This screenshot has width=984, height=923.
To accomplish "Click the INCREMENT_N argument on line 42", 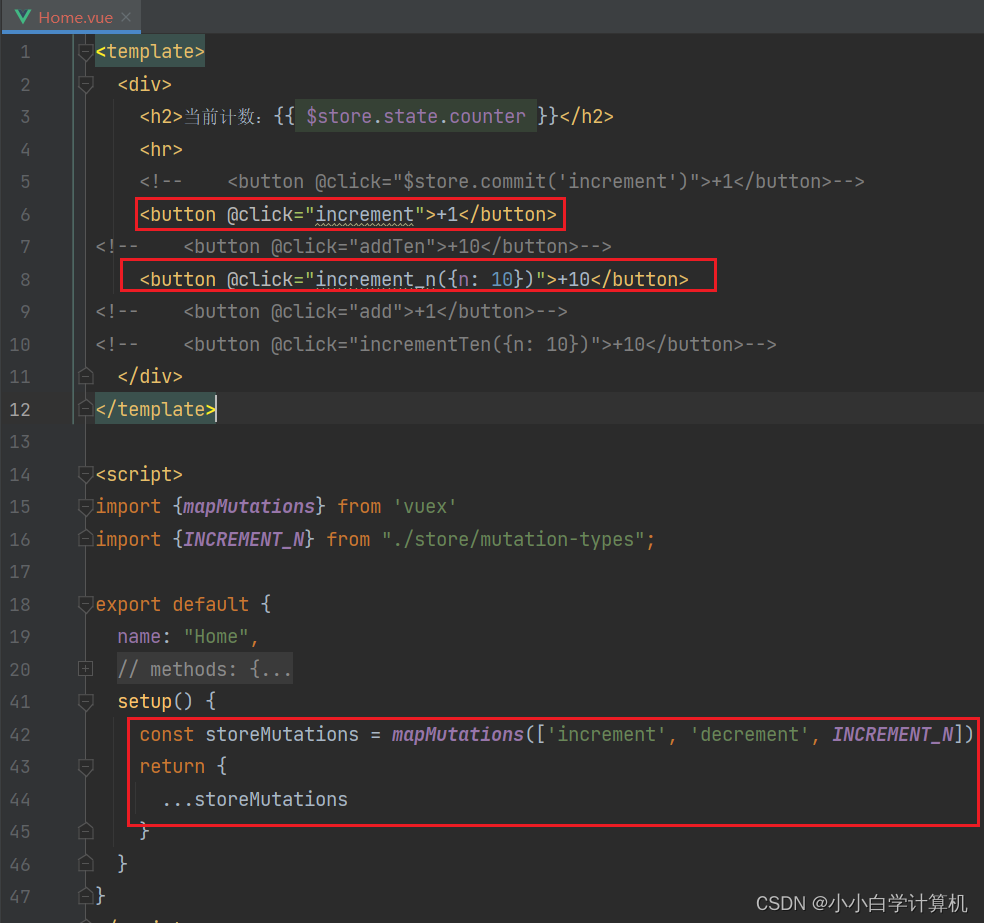I will 892,734.
